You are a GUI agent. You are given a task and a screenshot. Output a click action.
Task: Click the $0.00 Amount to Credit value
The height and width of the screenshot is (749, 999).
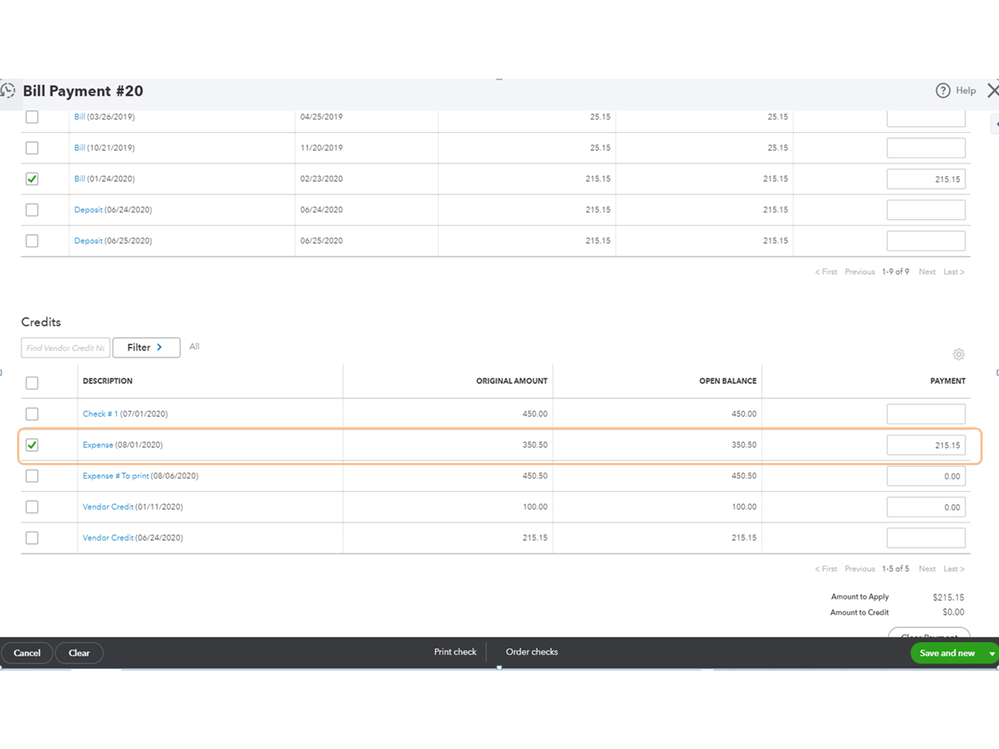click(953, 612)
